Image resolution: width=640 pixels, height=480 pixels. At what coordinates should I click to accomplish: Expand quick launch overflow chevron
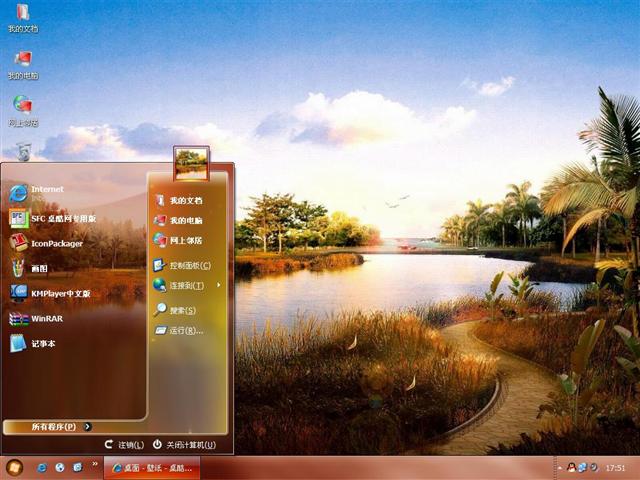click(95, 464)
